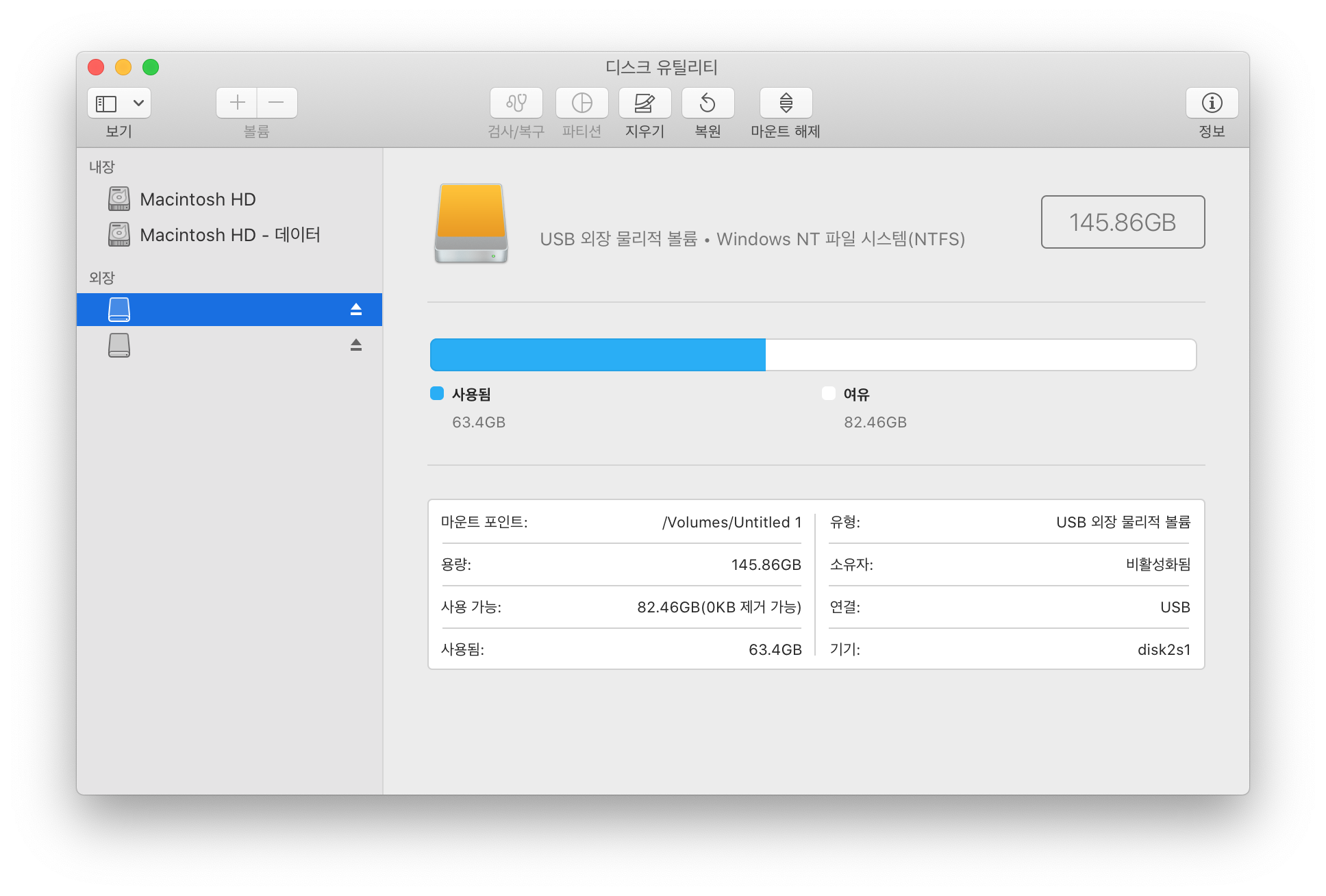Select the second external disk in sidebar
Viewport: 1326px width, 896px height.
(x=119, y=345)
